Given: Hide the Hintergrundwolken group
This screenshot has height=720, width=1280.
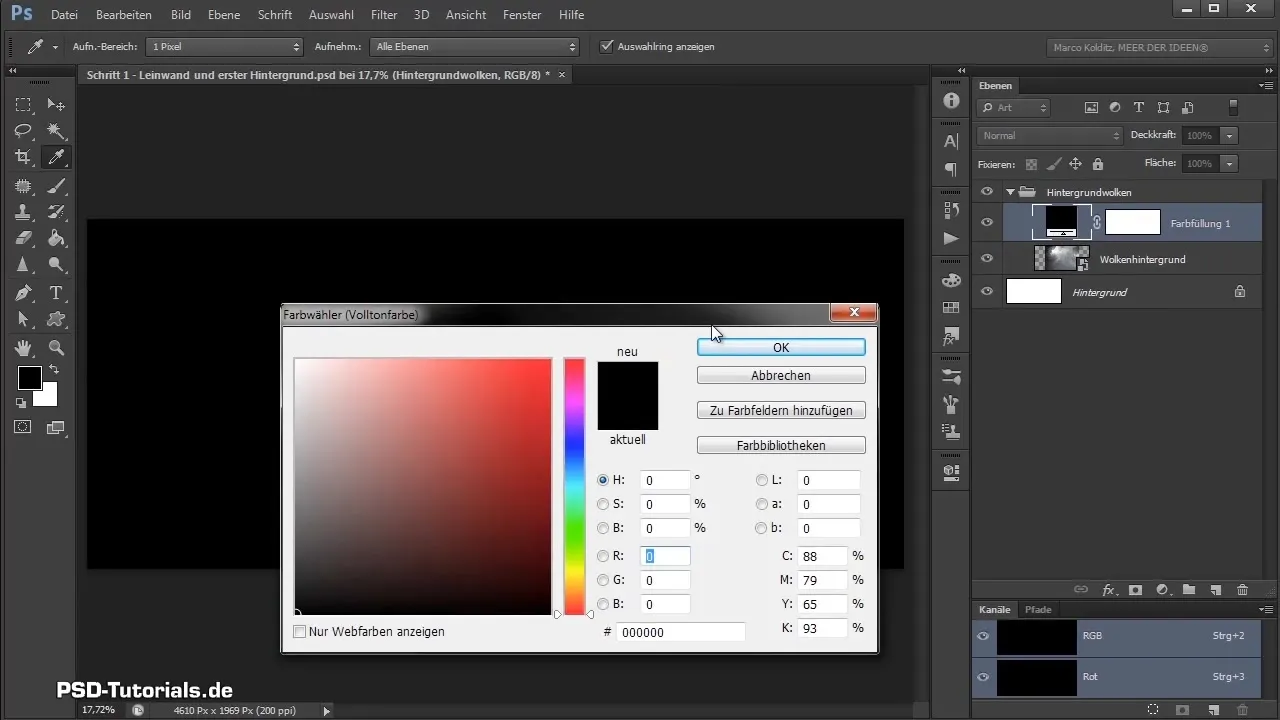Looking at the screenshot, I should point(987,192).
